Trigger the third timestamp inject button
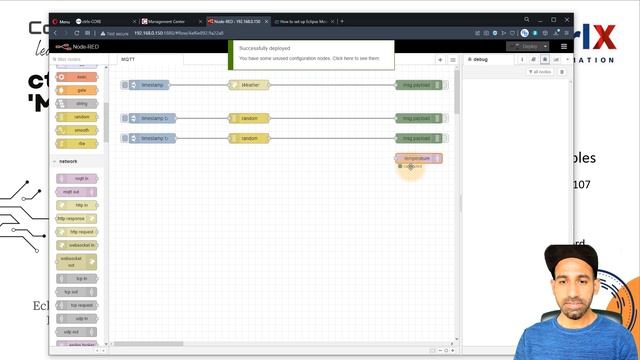 [x=124, y=138]
